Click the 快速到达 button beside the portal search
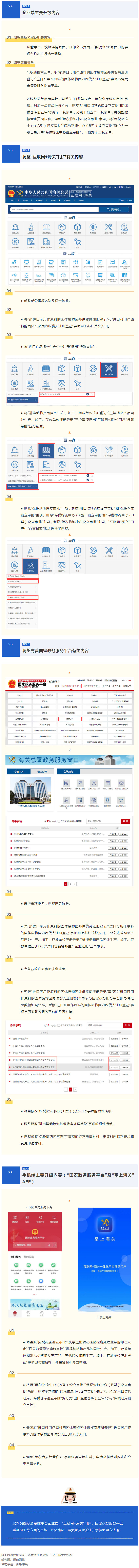Screen dimensions: 139x1568 click(114, 209)
